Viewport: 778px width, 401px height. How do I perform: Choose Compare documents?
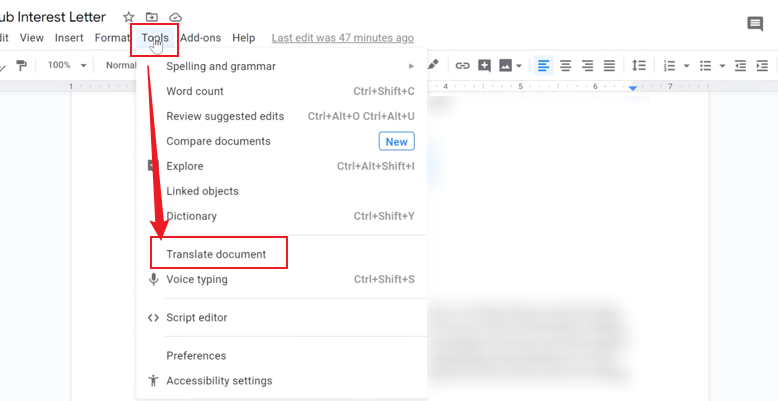281,141
